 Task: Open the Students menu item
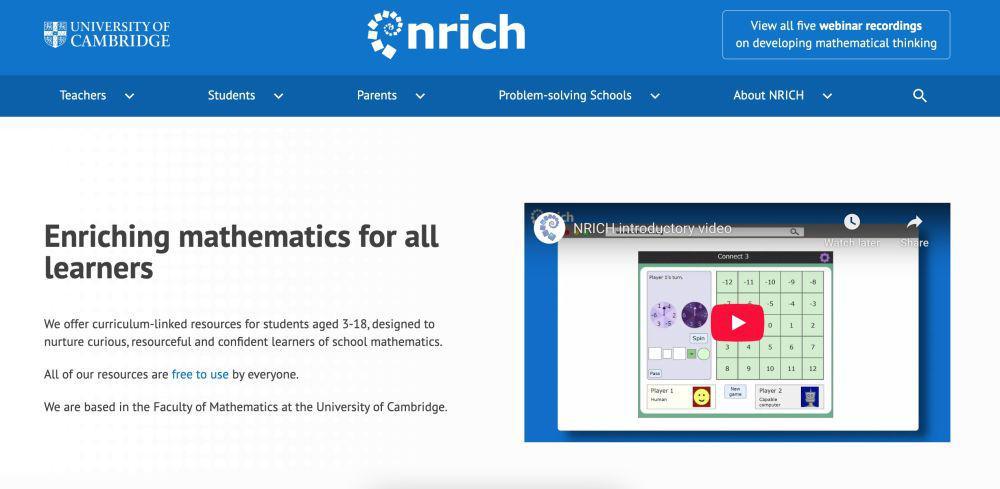point(231,96)
